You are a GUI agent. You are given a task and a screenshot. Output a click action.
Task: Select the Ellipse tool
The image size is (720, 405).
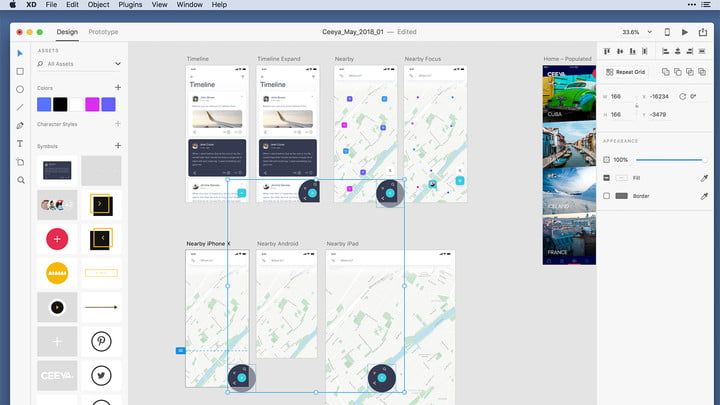pyautogui.click(x=20, y=89)
